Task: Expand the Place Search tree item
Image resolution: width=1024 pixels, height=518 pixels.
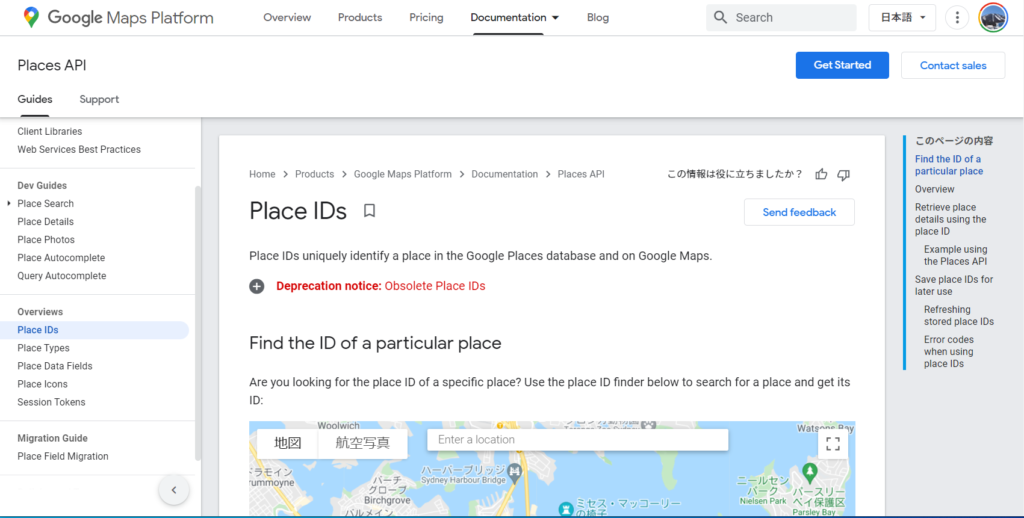Action: (x=8, y=204)
